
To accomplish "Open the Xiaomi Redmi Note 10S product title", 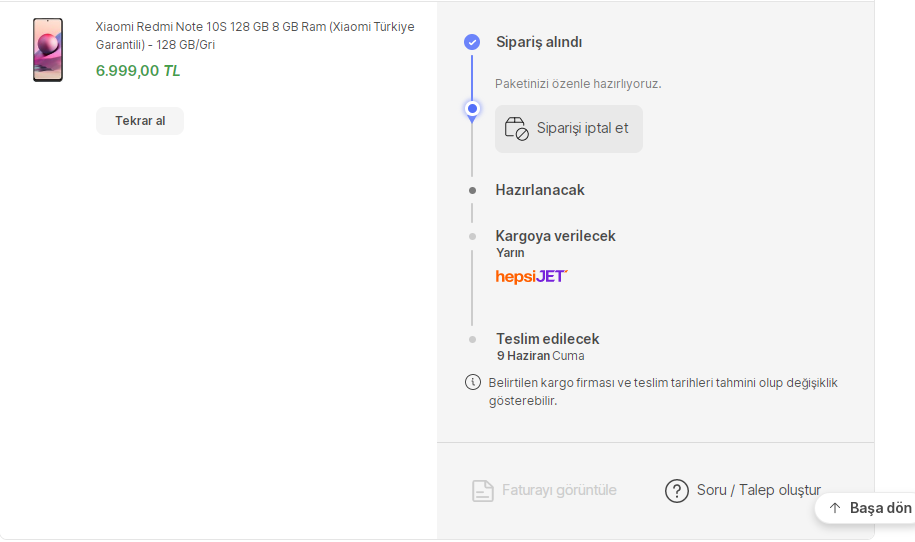I will click(x=255, y=36).
